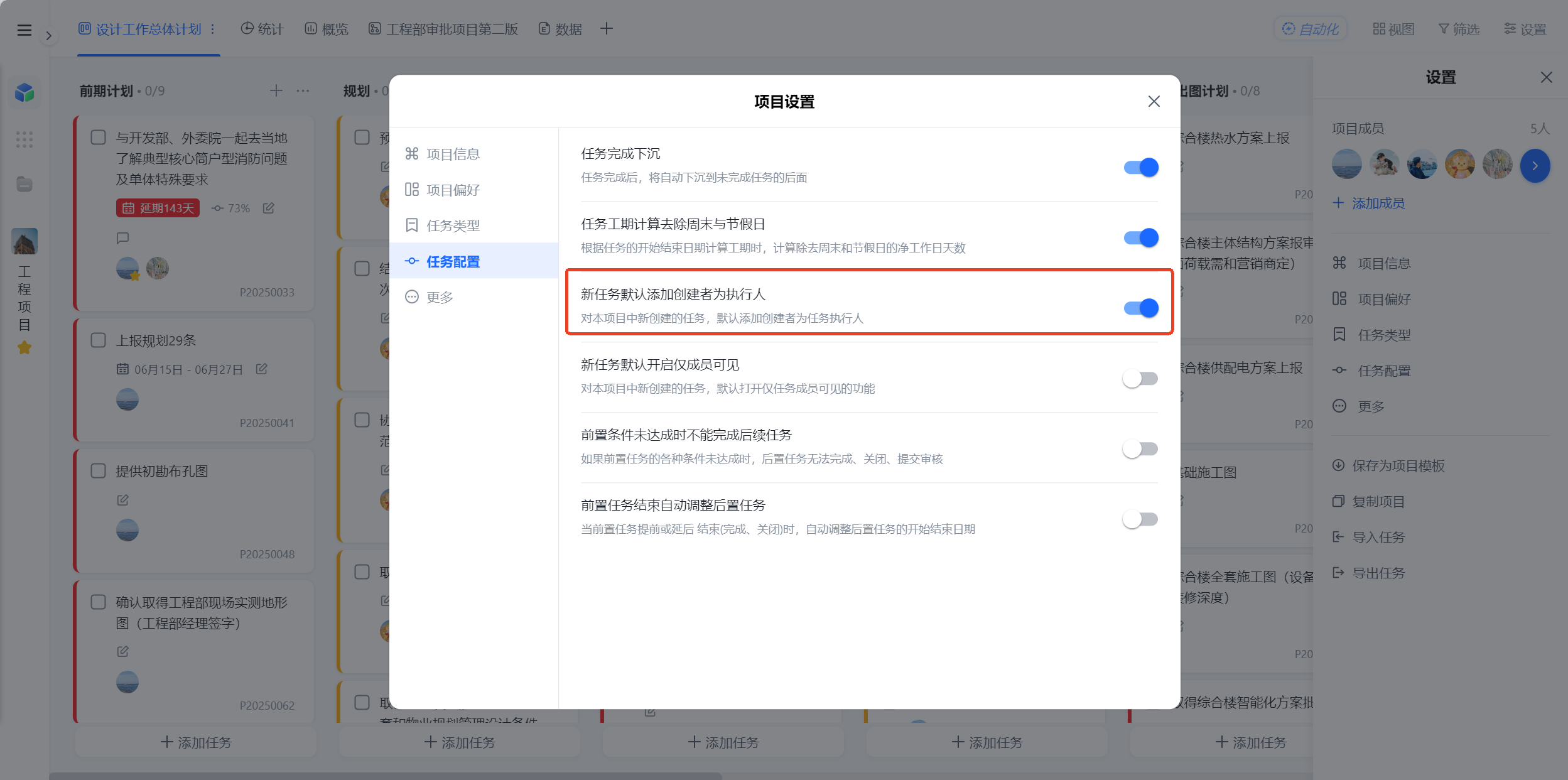Click the 06月15日 - 06月27日 date range
The width and height of the screenshot is (1568, 780).
180,369
